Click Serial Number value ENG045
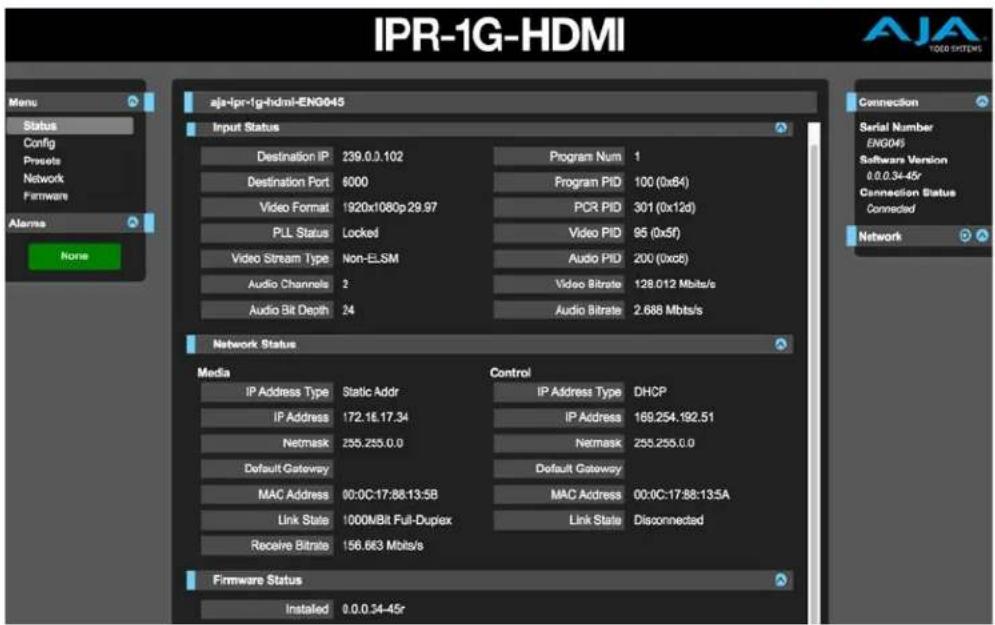Viewport: 995px width, 625px height. click(x=885, y=143)
